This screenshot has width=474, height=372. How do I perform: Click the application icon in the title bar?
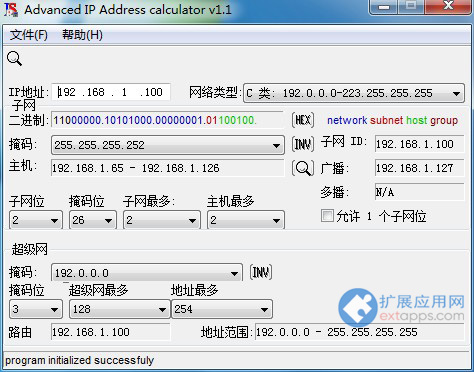[11, 9]
